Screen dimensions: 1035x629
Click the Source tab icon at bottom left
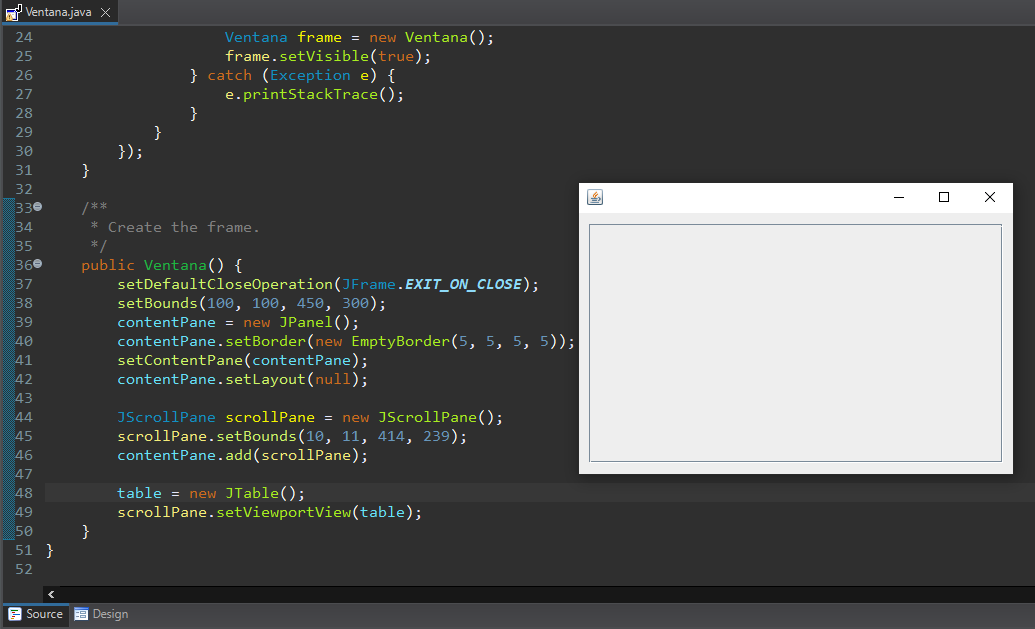pyautogui.click(x=12, y=614)
